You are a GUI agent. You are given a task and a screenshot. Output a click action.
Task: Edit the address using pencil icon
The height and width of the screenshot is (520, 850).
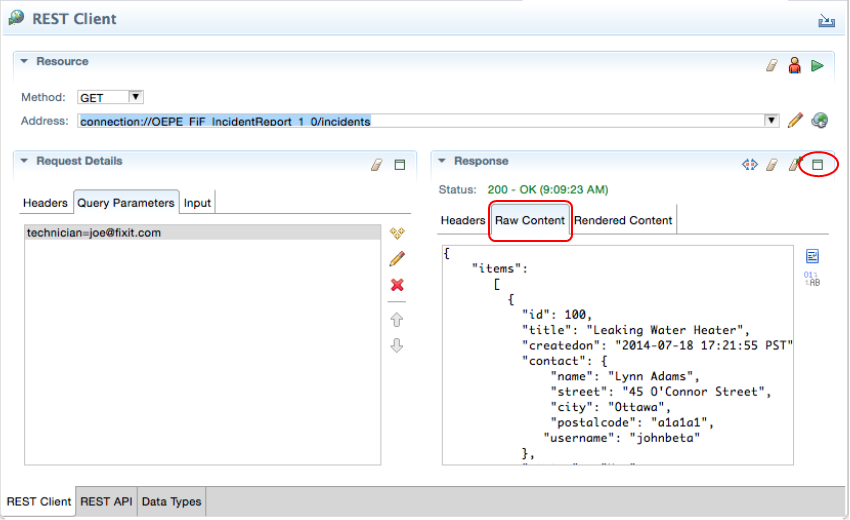pos(795,120)
